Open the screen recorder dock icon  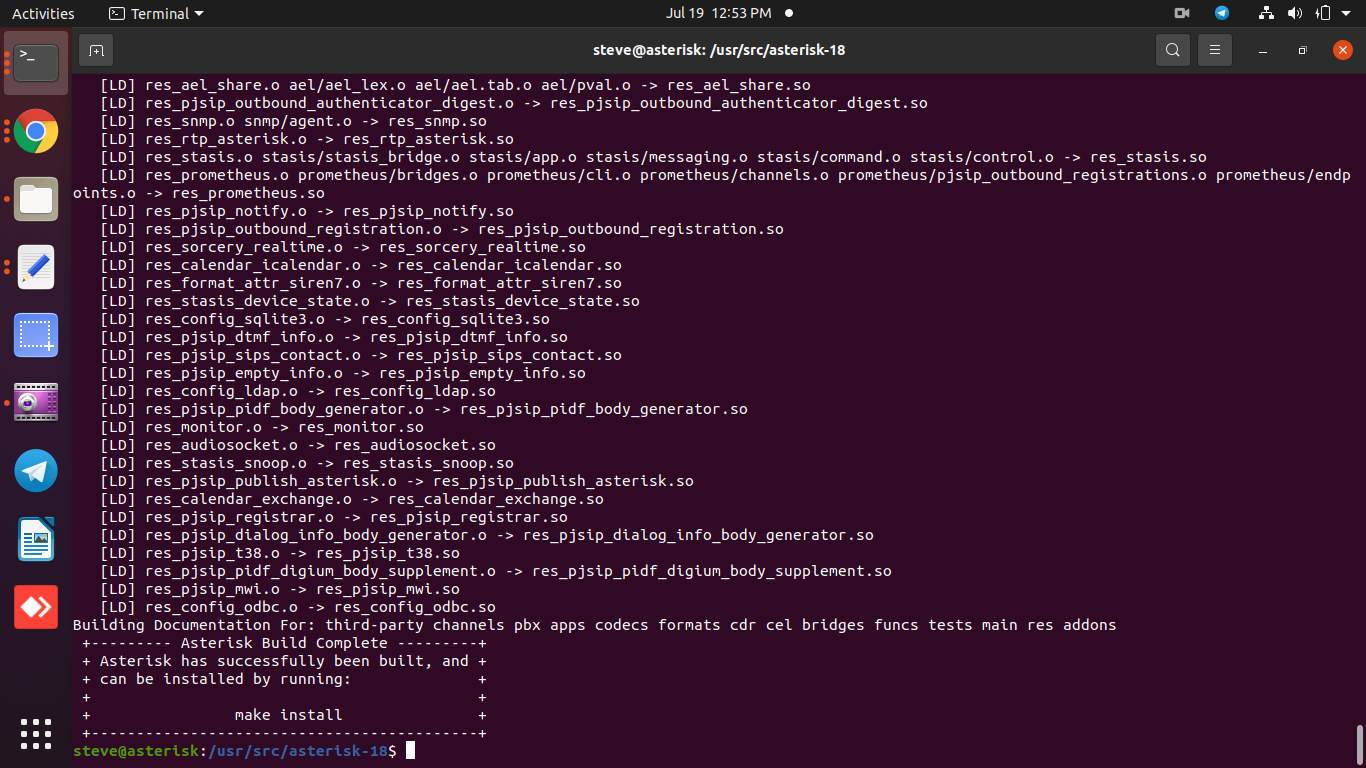click(x=36, y=403)
